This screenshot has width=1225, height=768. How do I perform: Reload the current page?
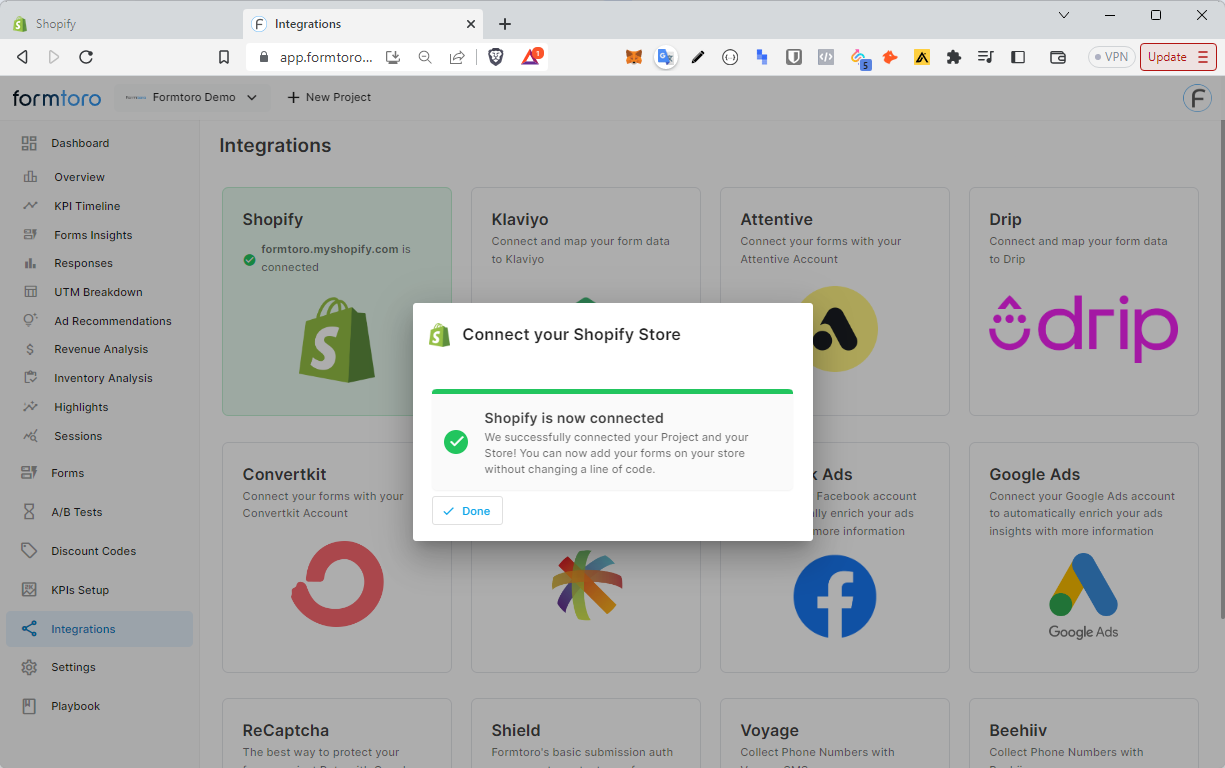tap(86, 57)
